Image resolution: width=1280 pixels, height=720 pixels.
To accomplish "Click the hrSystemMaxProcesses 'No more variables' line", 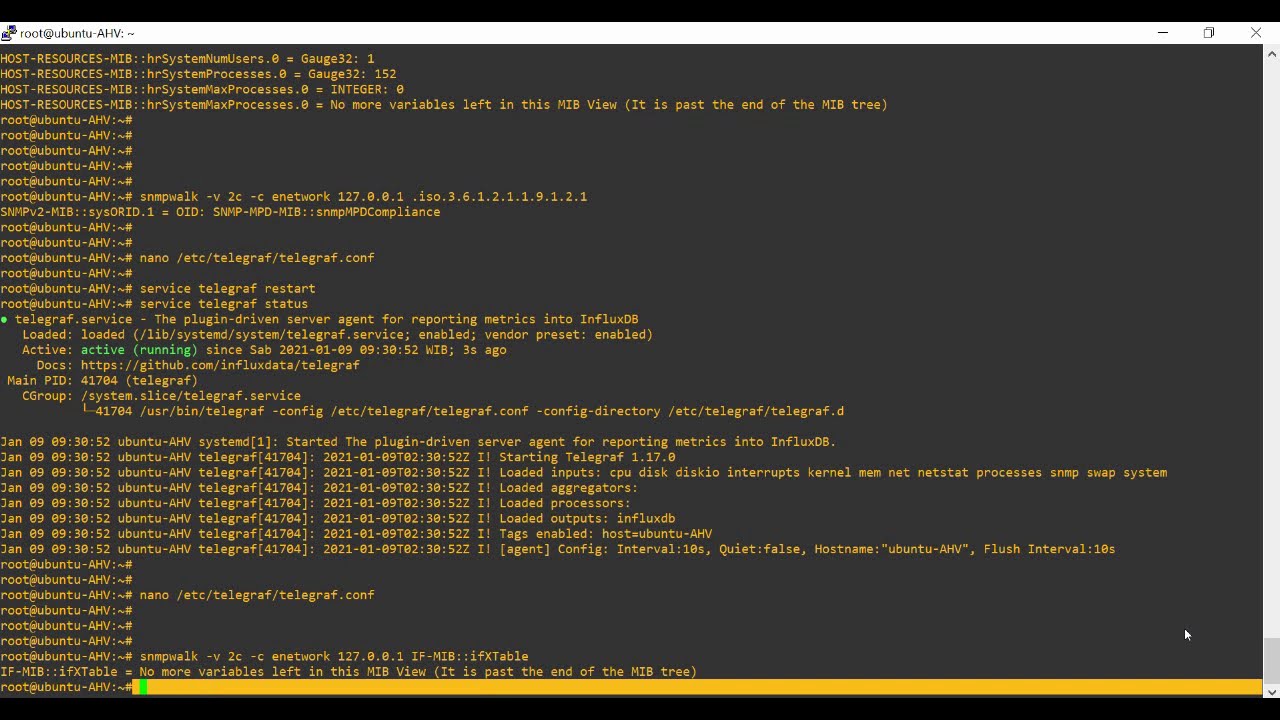I will (444, 104).
